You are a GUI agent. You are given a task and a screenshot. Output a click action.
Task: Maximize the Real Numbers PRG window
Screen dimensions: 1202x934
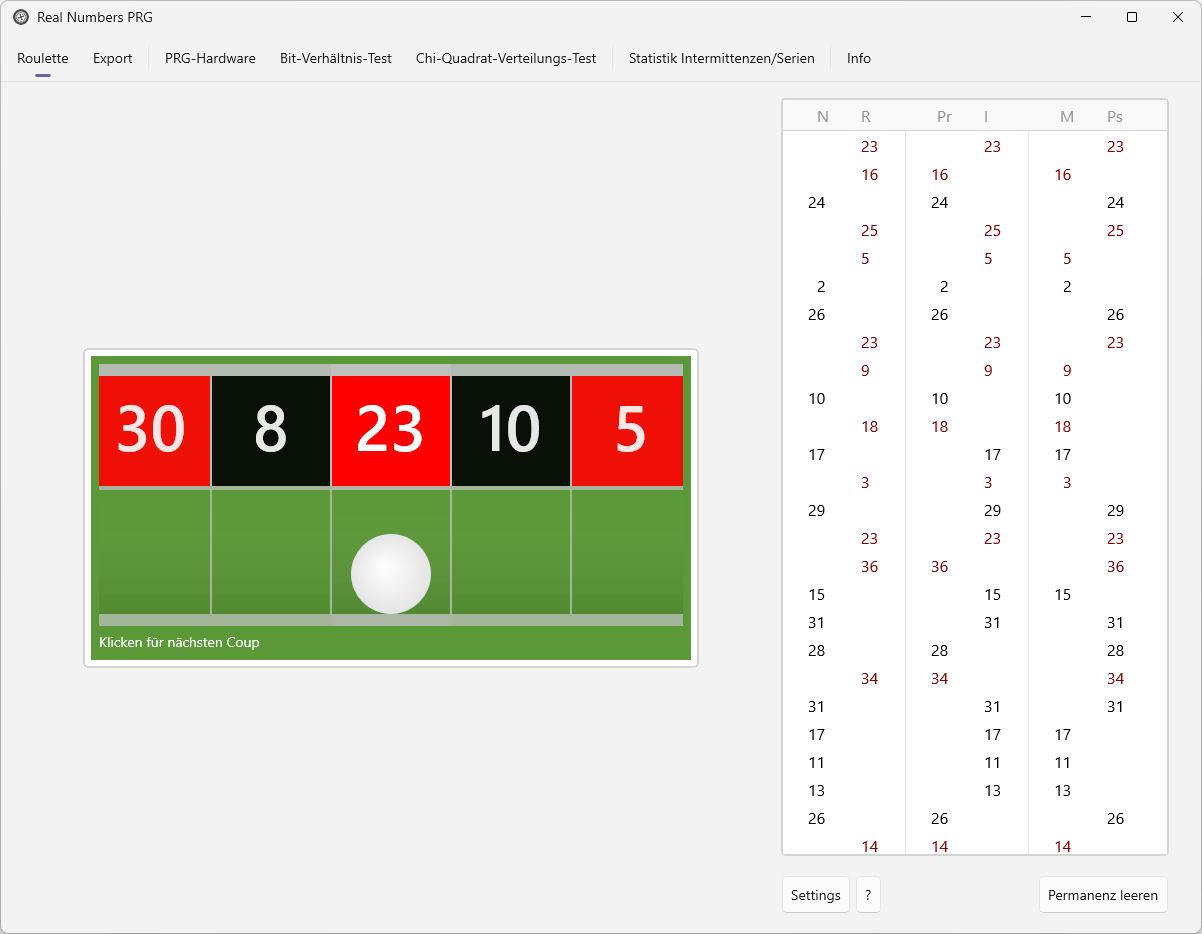tap(1132, 17)
